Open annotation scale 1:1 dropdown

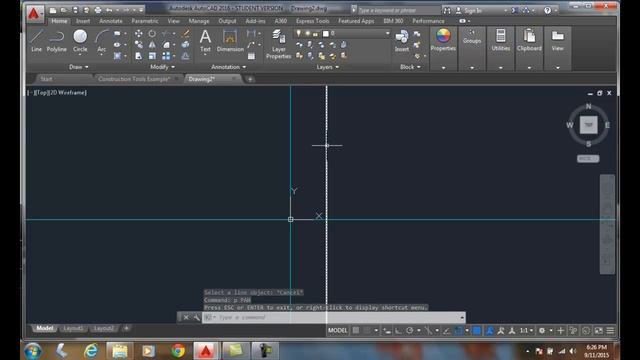coord(526,331)
